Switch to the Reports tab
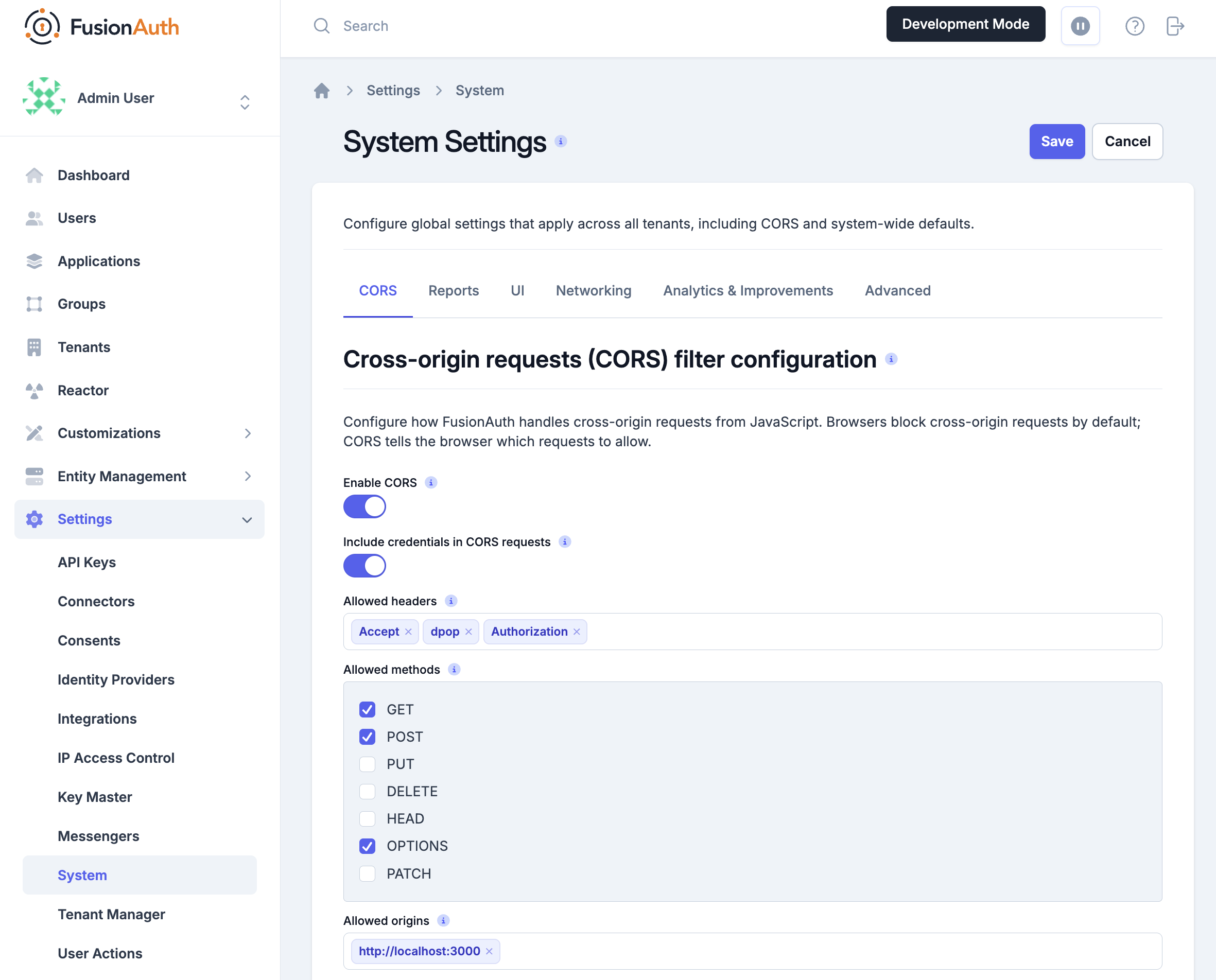The image size is (1216, 980). tap(454, 291)
